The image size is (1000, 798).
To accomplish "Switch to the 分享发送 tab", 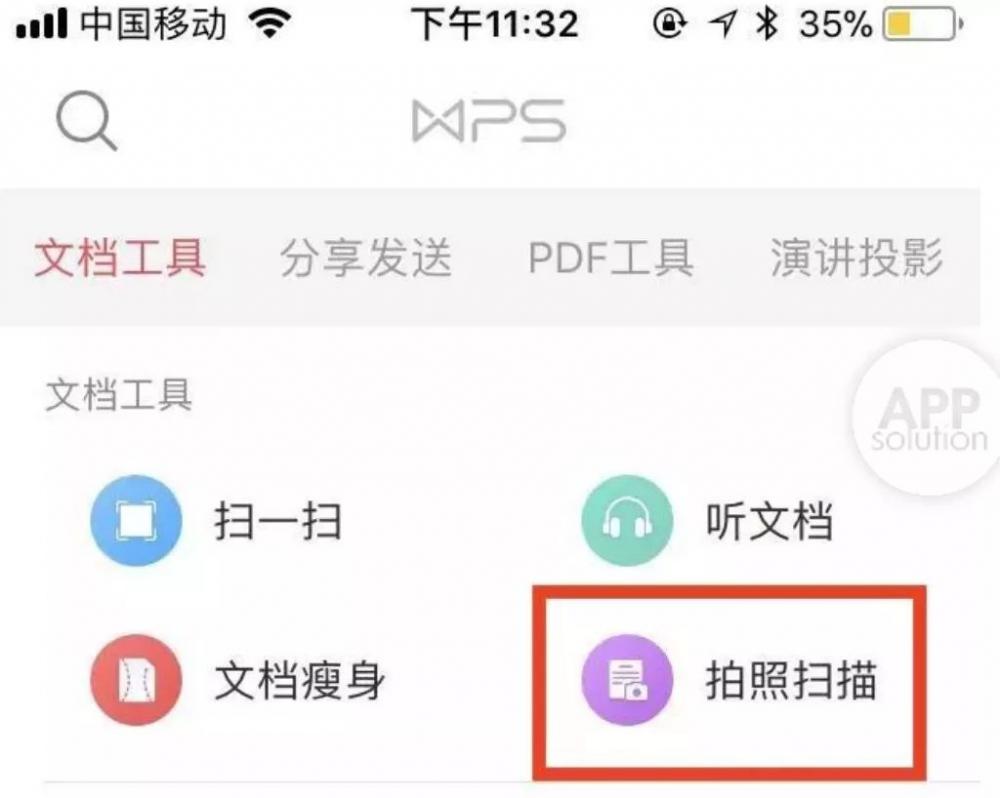I will tap(366, 258).
